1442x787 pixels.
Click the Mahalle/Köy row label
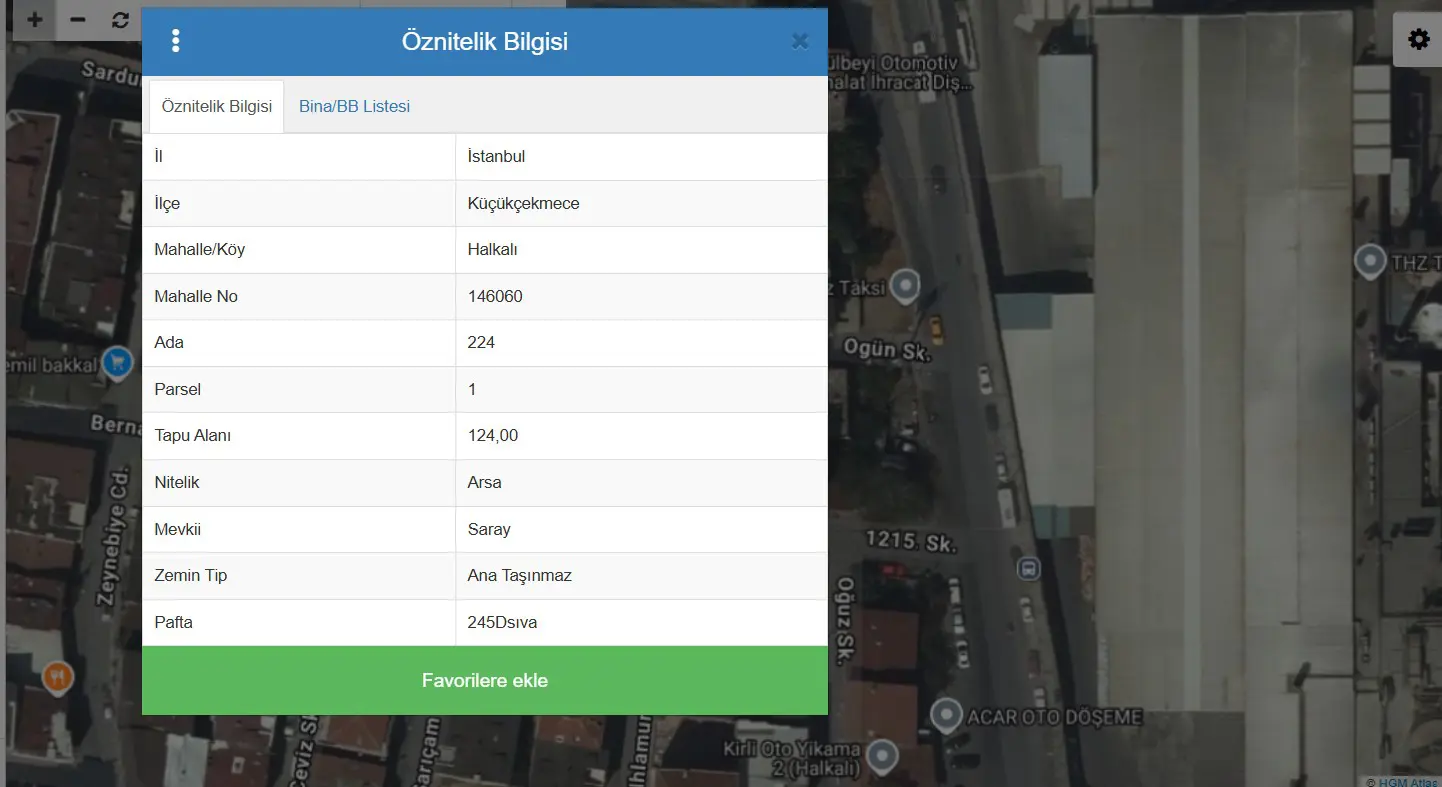click(199, 250)
